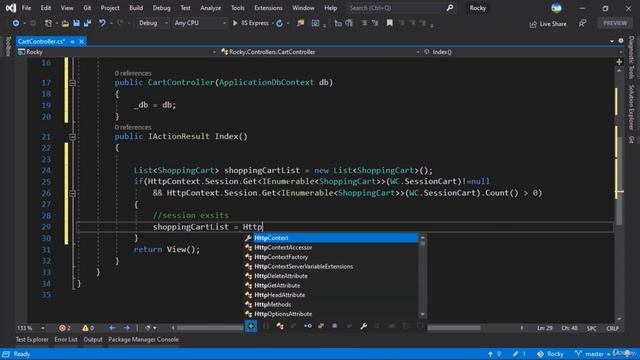Click the PREVIEW button

click(x=615, y=23)
